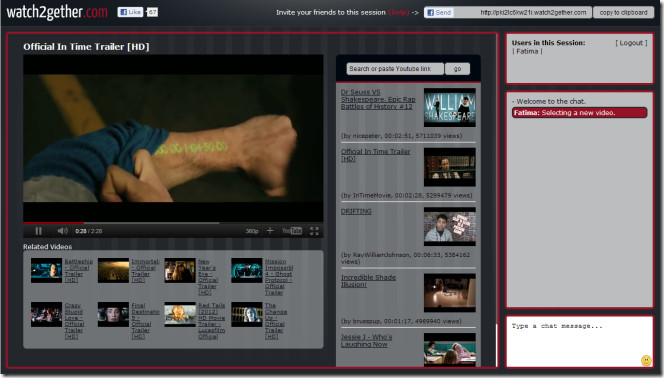Image resolution: width=664 pixels, height=378 pixels.
Task: Log out using the Logout link
Action: [631, 43]
